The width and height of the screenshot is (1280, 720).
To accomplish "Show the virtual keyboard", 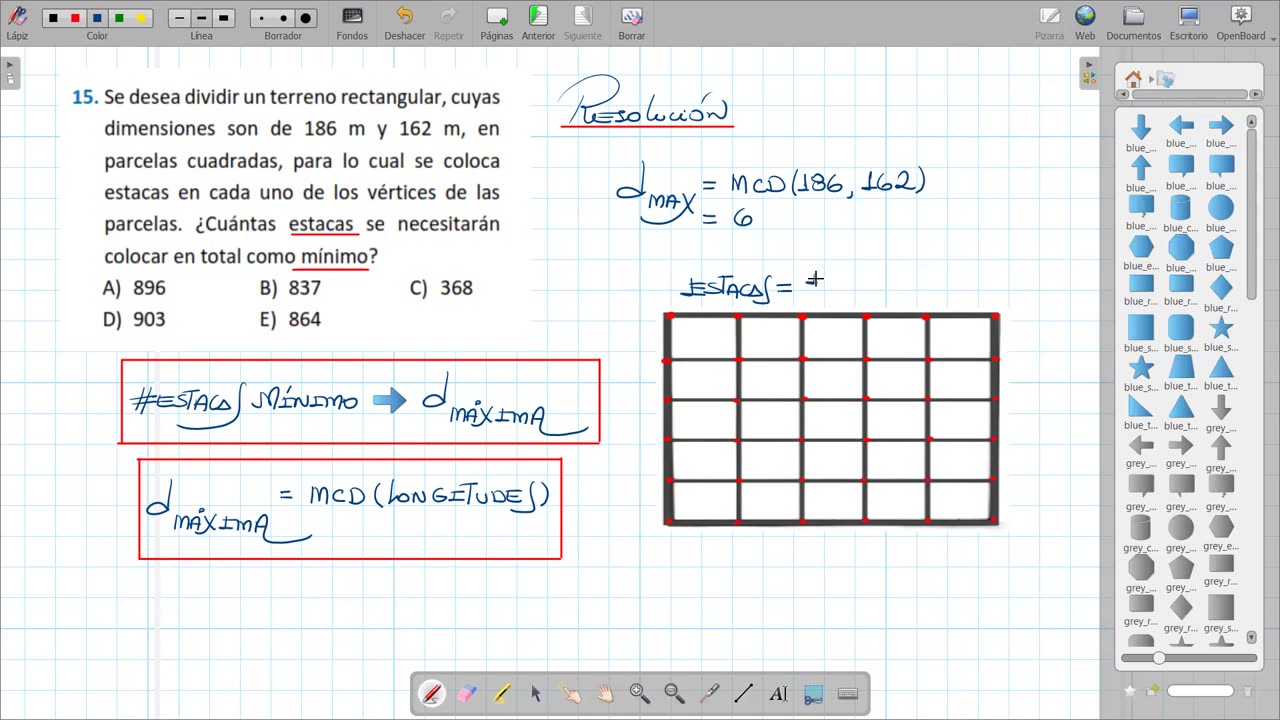I will point(848,693).
